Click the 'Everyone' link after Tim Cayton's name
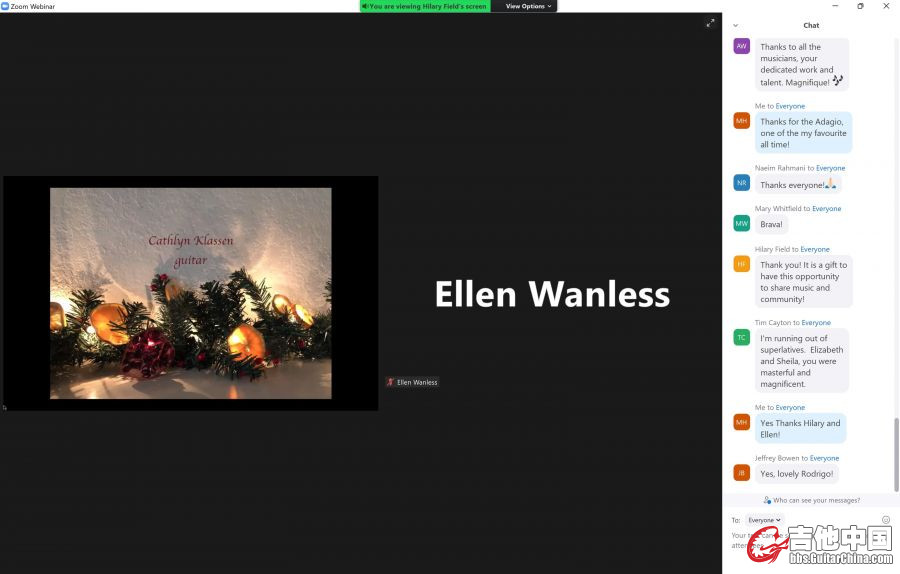The width and height of the screenshot is (900, 574). pyautogui.click(x=816, y=323)
